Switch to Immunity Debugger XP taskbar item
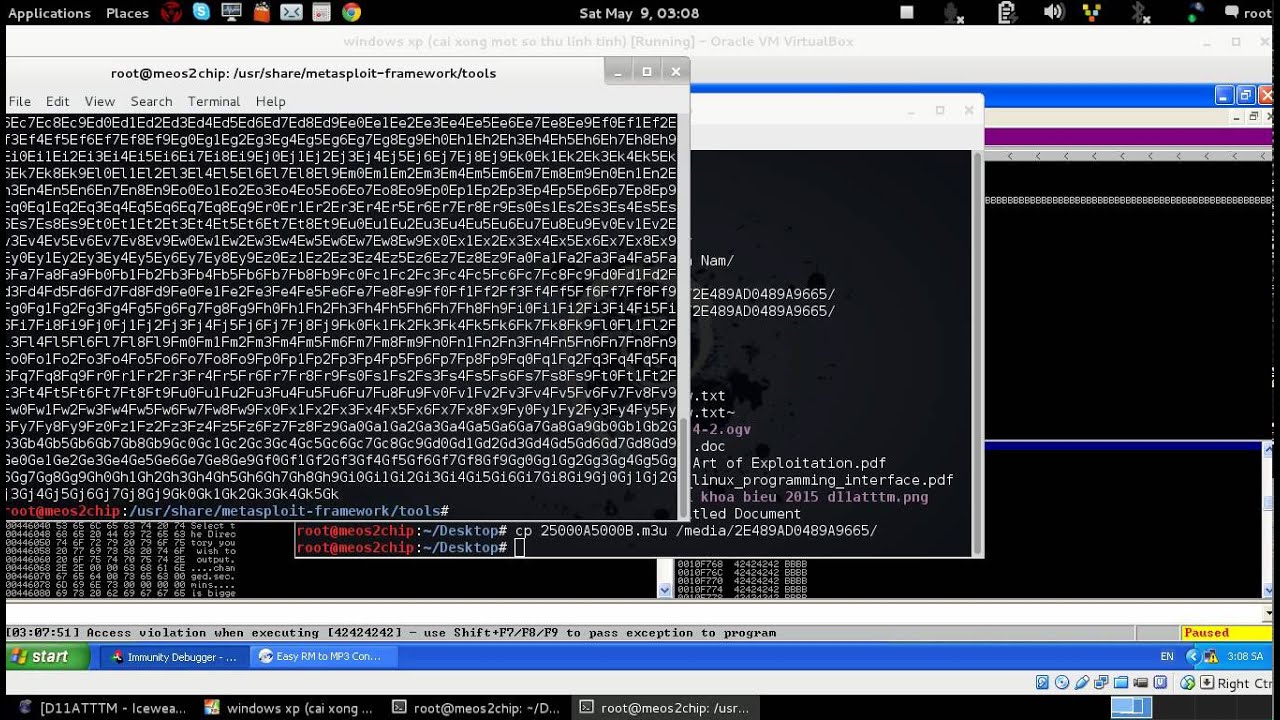 click(x=175, y=657)
